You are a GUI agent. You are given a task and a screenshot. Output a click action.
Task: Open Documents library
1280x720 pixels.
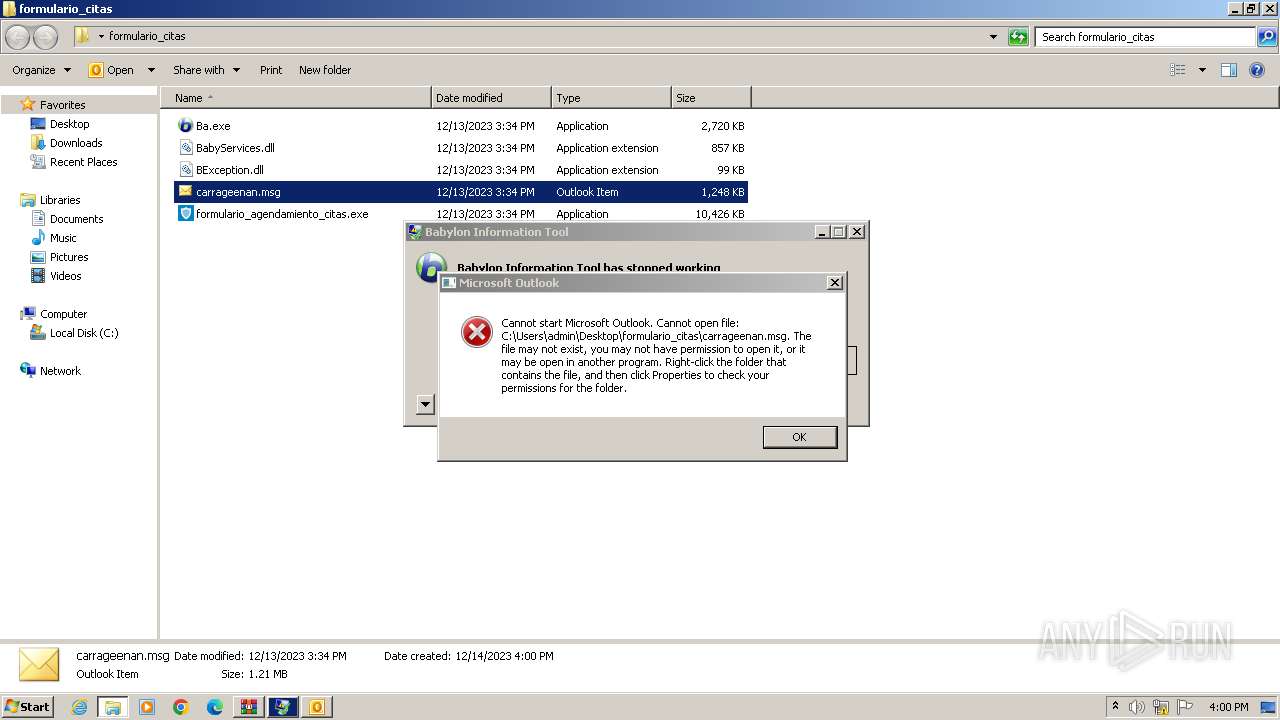pos(76,219)
